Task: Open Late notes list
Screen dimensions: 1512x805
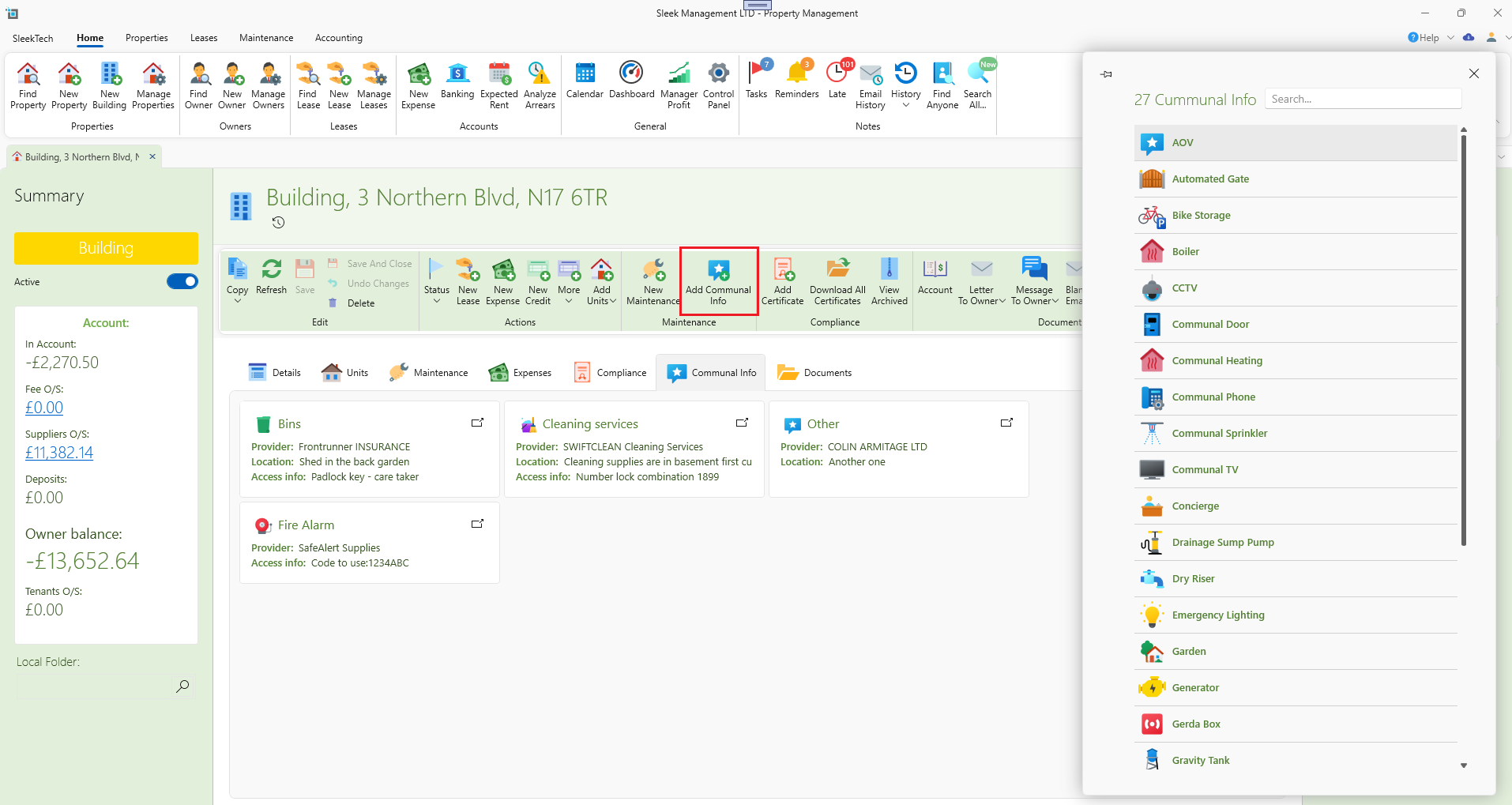Action: click(x=837, y=81)
